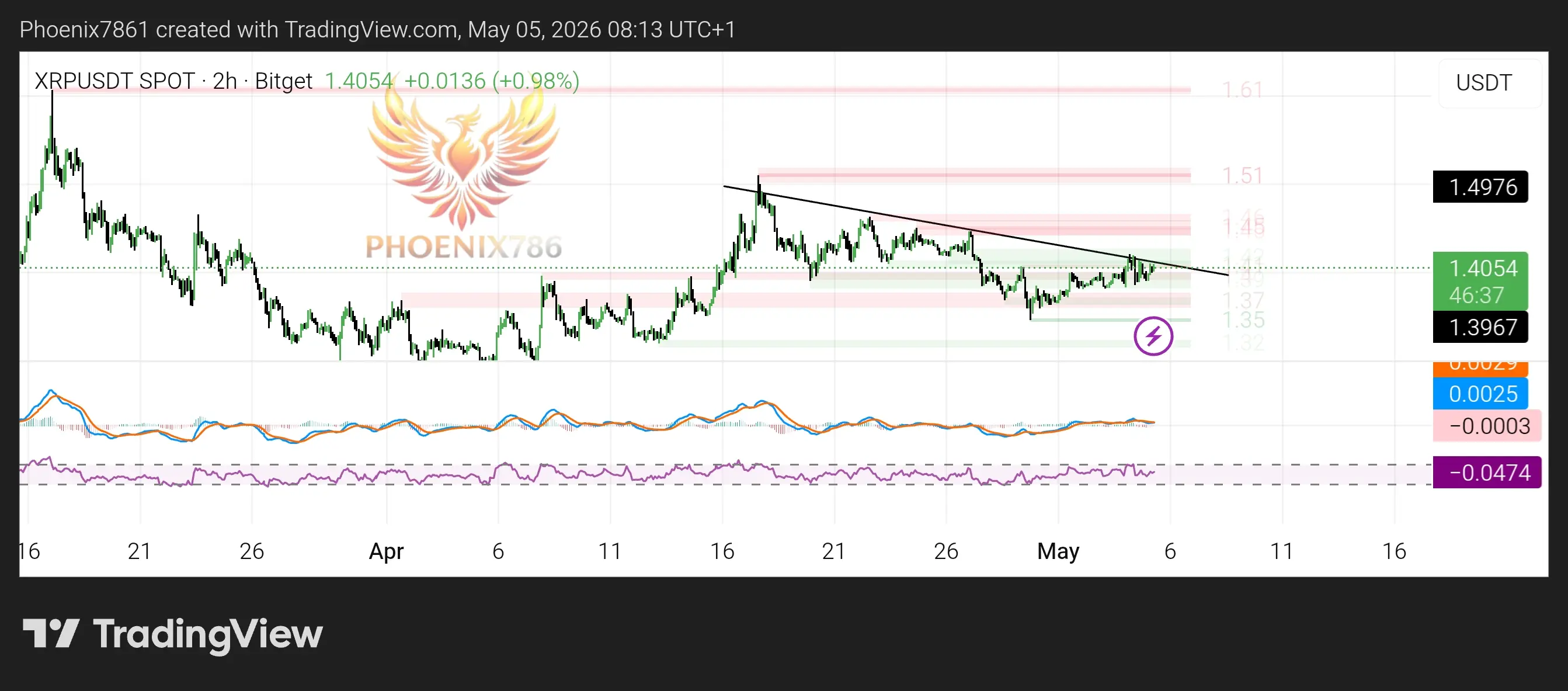Click the May label on the time axis
The height and width of the screenshot is (691, 1568).
point(1058,551)
